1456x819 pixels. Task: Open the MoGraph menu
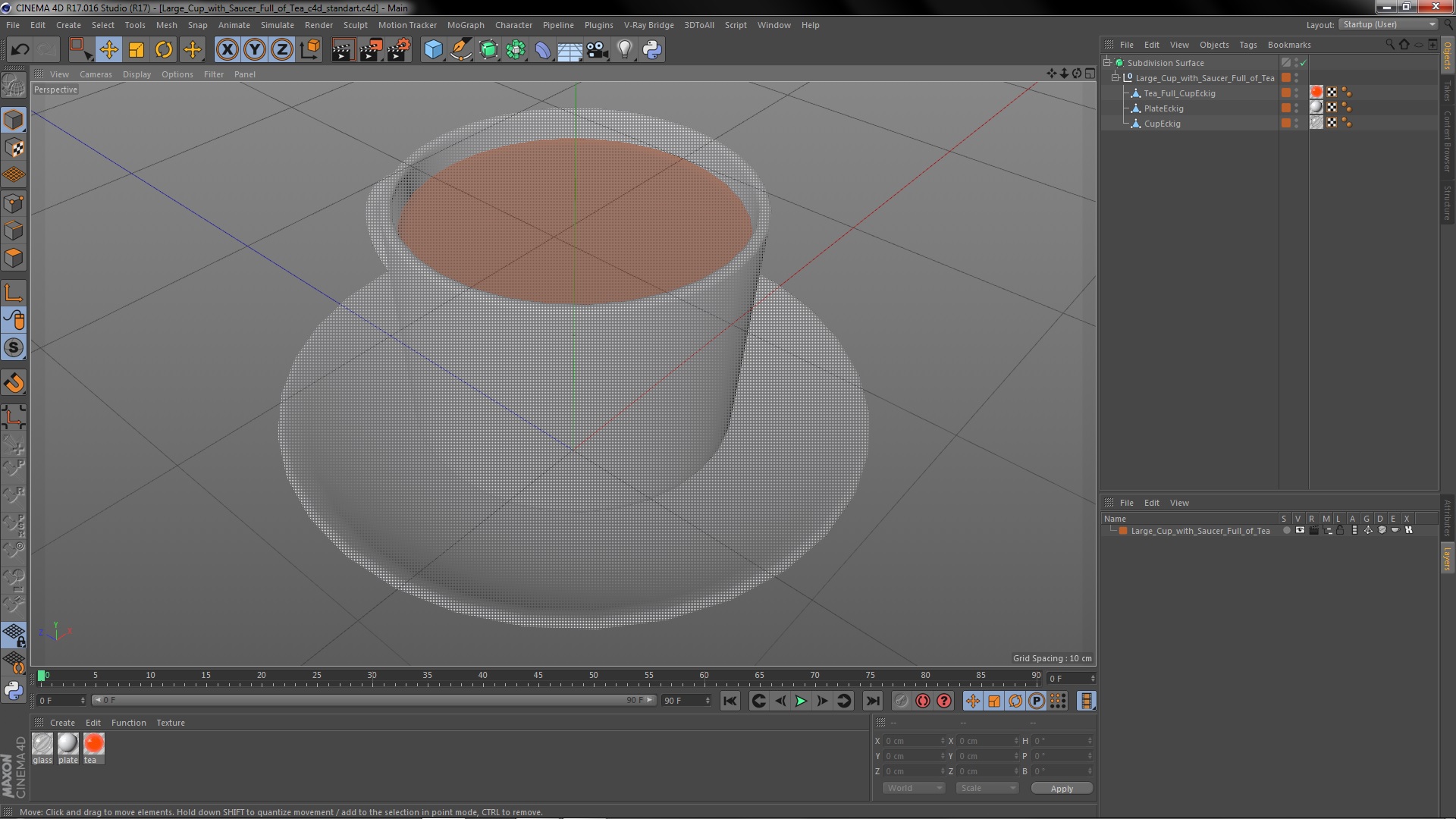(x=465, y=25)
